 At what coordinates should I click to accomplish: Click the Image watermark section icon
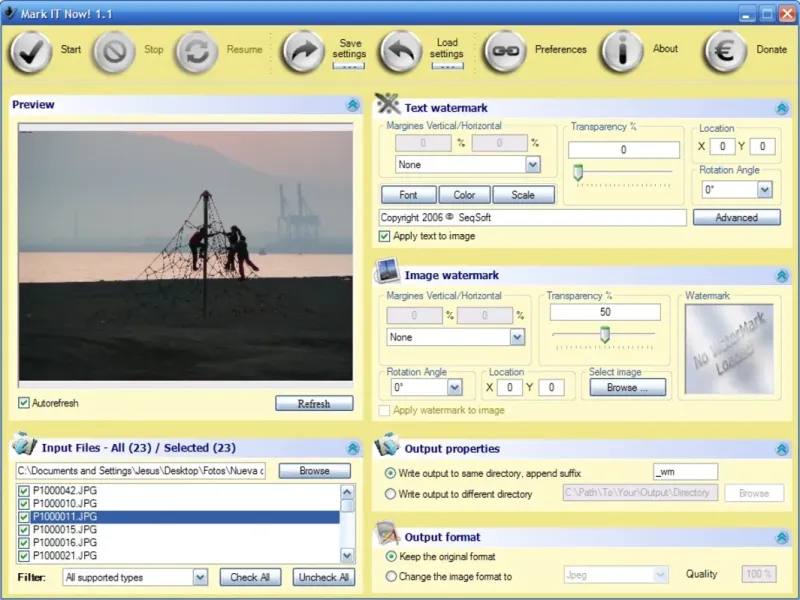[387, 271]
